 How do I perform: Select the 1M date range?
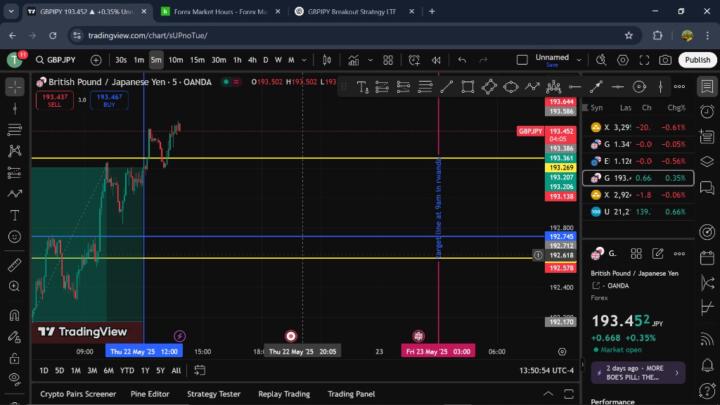[76, 371]
